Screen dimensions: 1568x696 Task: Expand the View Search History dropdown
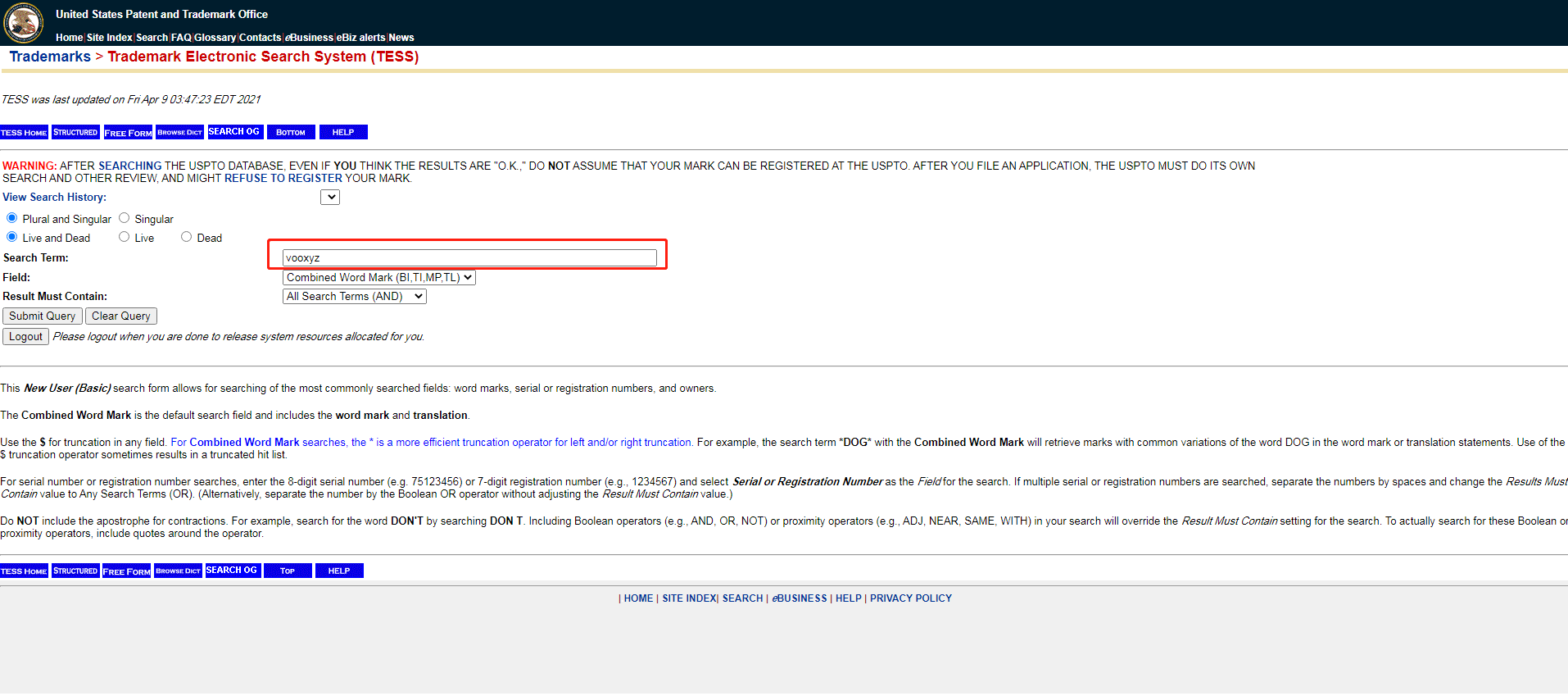pyautogui.click(x=330, y=198)
